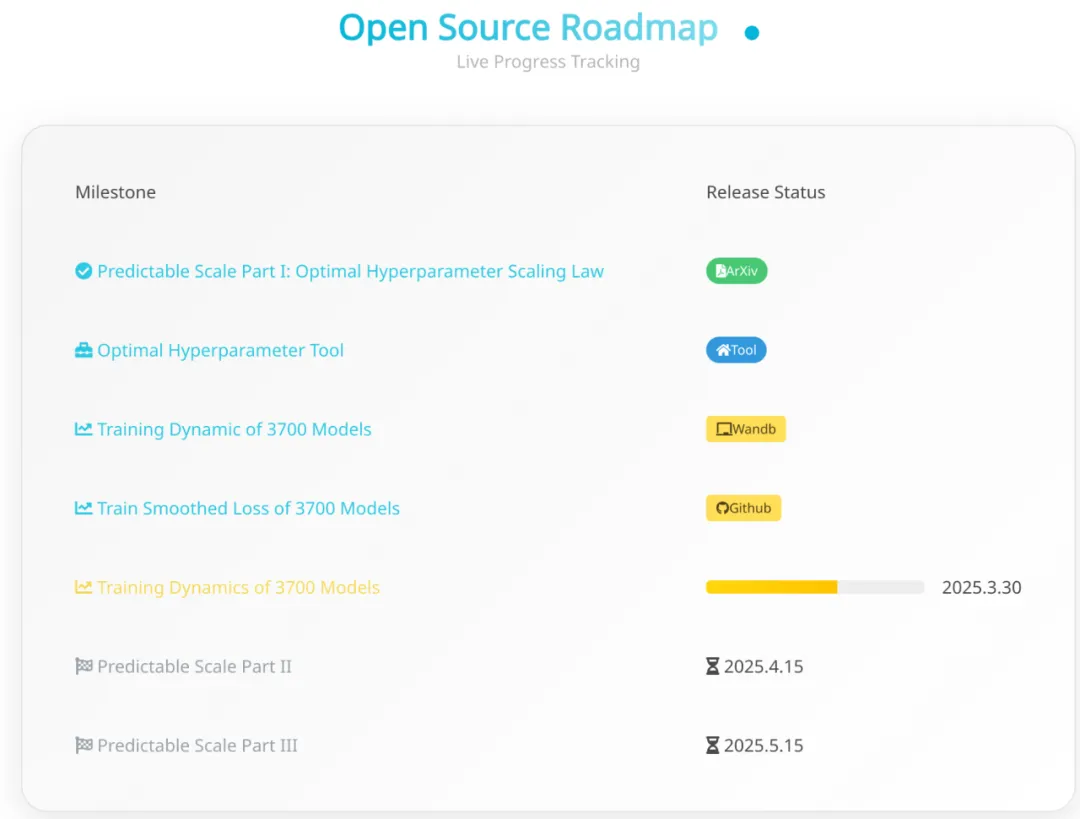Click chart icon beside Train Smoothed Loss
The image size is (1080, 819).
point(83,508)
